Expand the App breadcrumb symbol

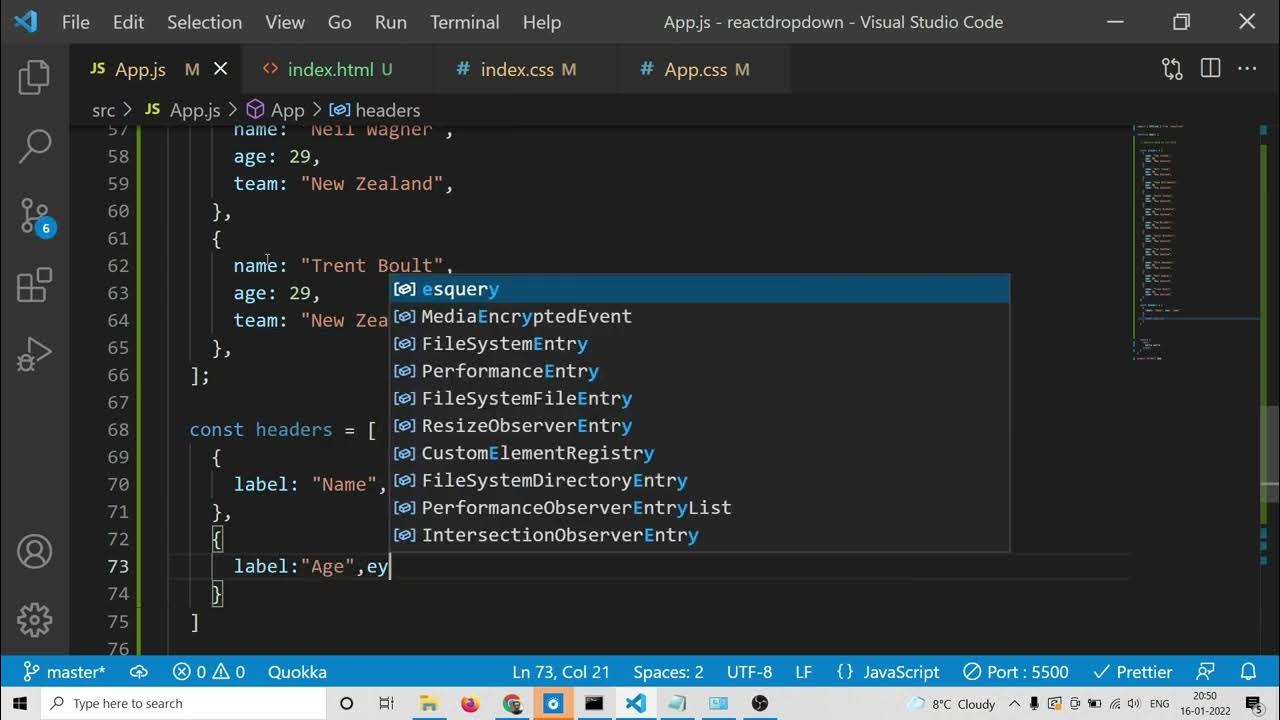click(x=287, y=110)
